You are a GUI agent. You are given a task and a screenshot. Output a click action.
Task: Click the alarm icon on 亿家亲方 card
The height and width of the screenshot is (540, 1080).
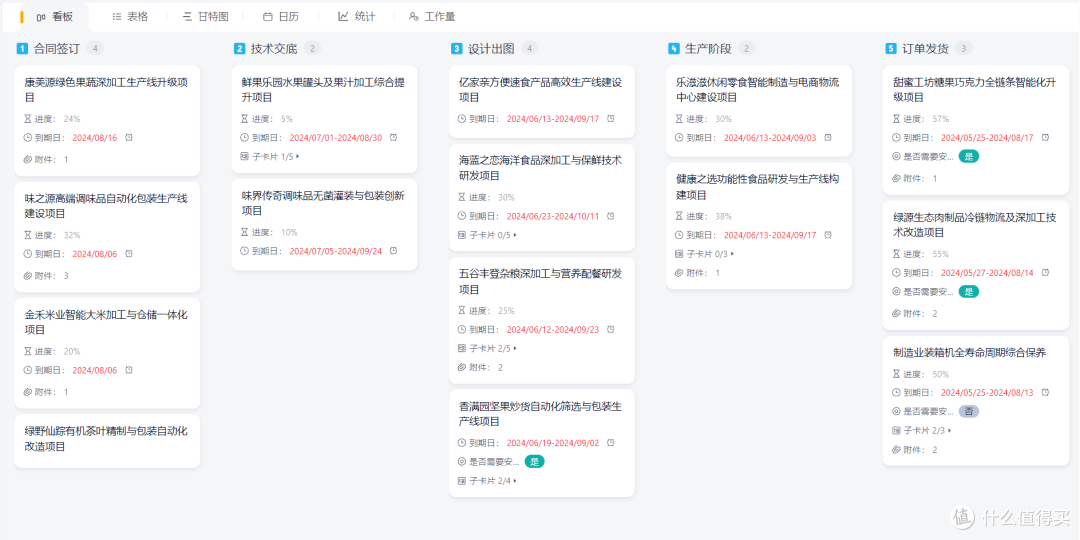(x=610, y=118)
